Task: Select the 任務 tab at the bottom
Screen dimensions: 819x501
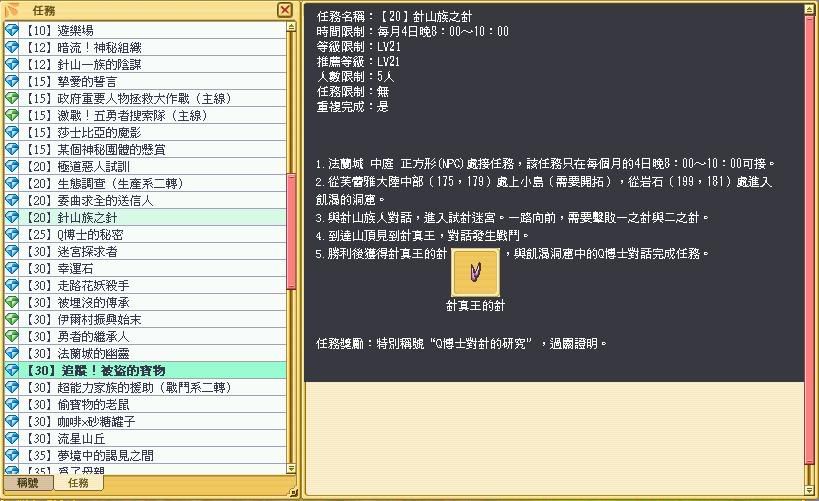Action: [x=77, y=483]
